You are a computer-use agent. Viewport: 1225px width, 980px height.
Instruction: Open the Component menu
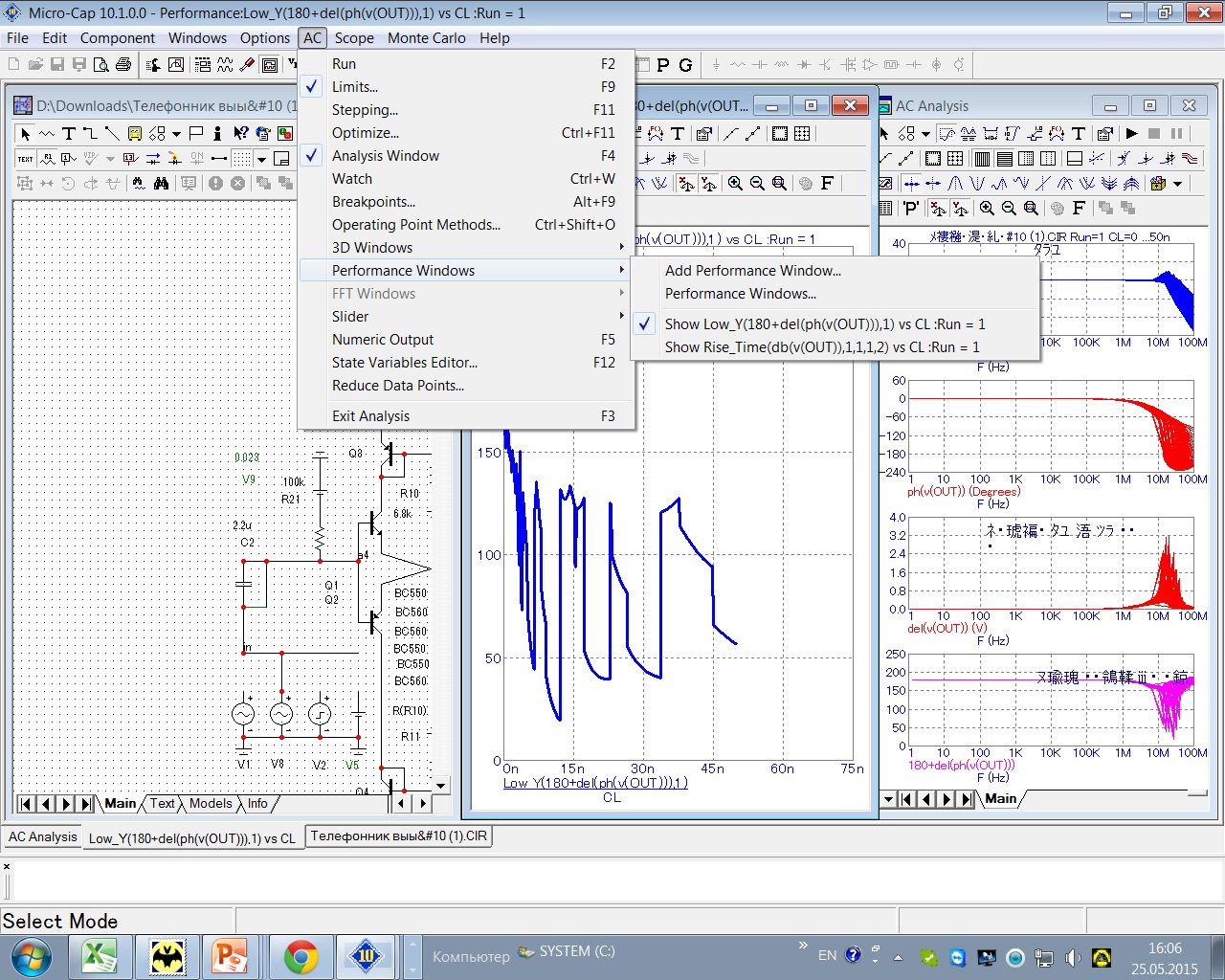(118, 38)
